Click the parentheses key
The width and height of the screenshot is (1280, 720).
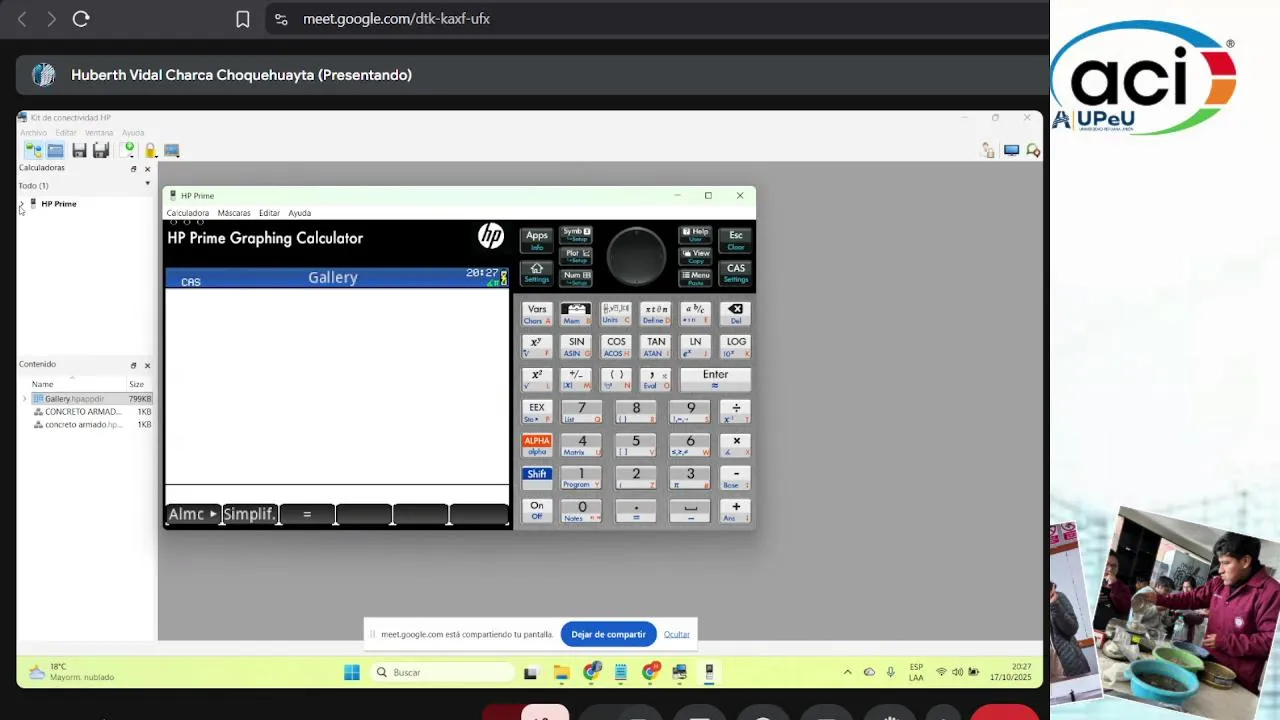tap(616, 379)
